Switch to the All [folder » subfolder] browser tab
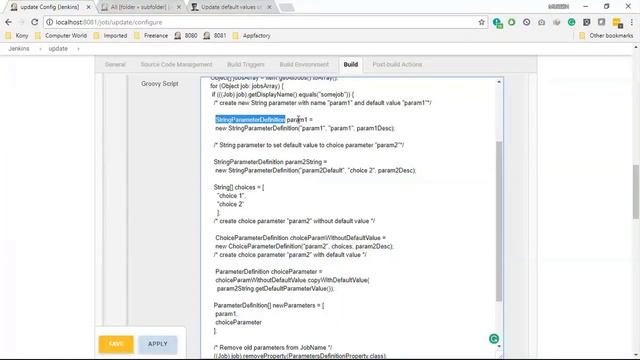The image size is (640, 360). [139, 7]
